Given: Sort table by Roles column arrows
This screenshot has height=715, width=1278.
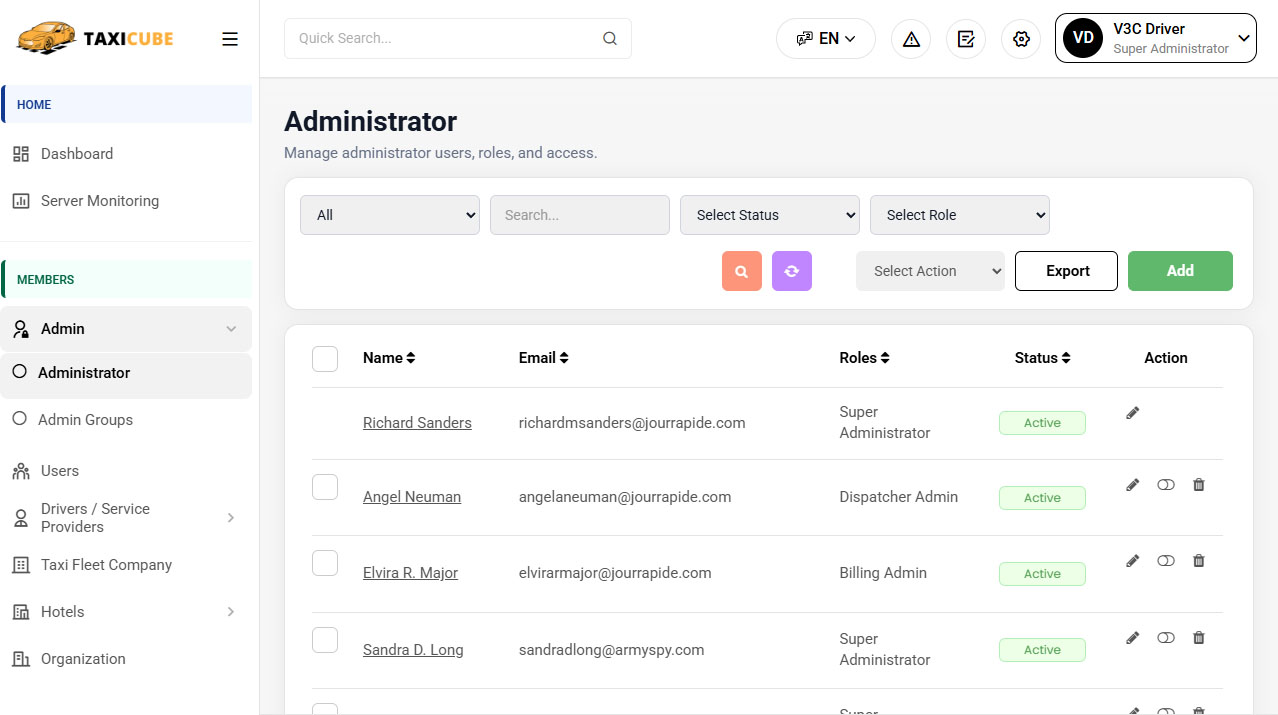Looking at the screenshot, I should click(885, 358).
